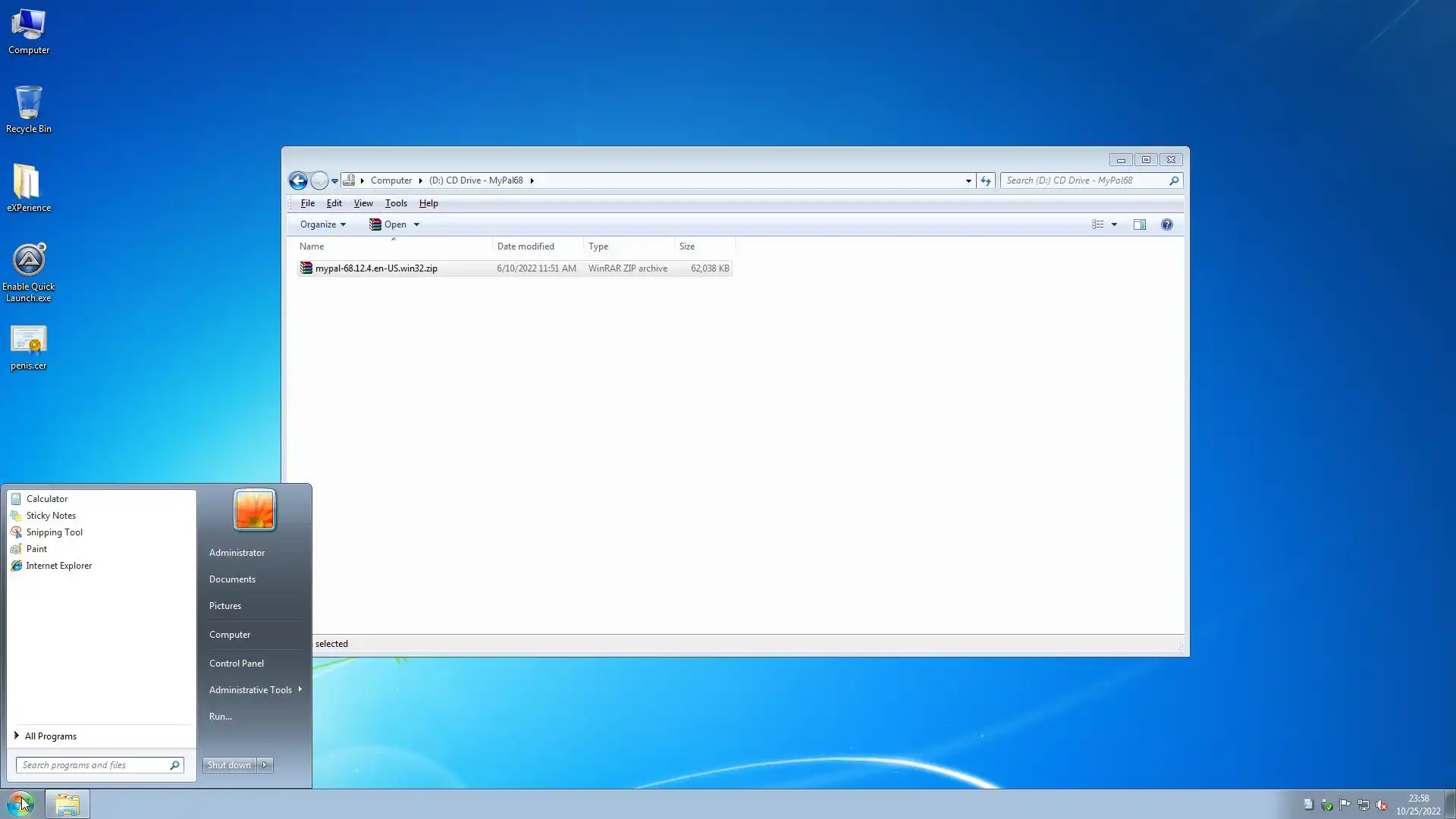This screenshot has width=1456, height=819.
Task: Click the Explorer back navigation arrow
Action: pos(298,180)
